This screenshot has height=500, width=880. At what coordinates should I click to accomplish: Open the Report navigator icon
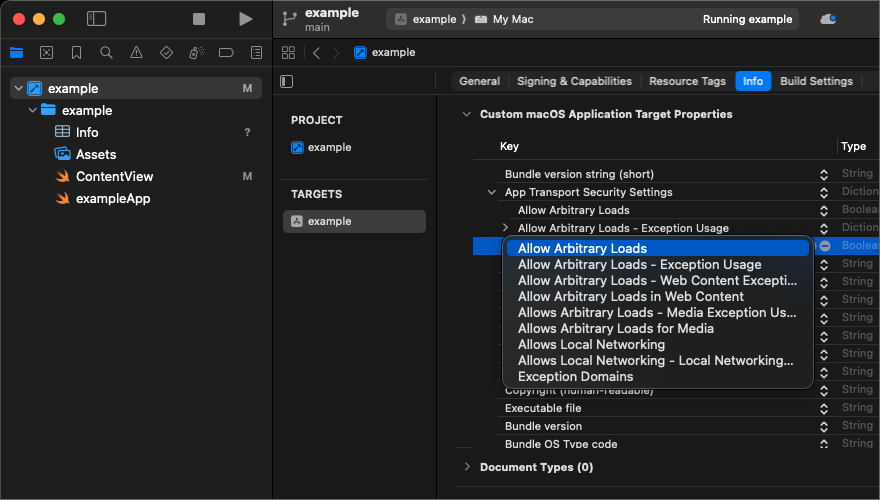pos(256,52)
